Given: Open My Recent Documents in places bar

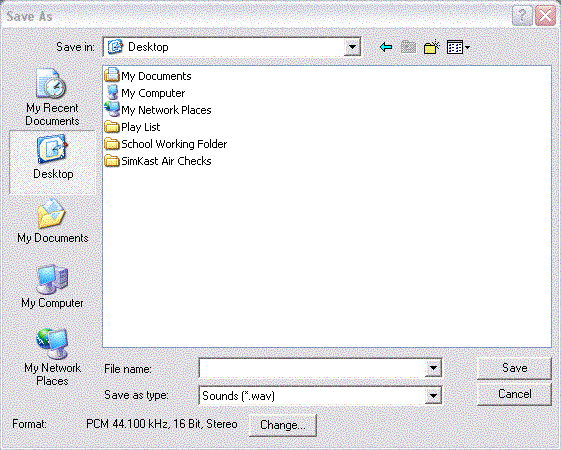Looking at the screenshot, I should coord(52,97).
